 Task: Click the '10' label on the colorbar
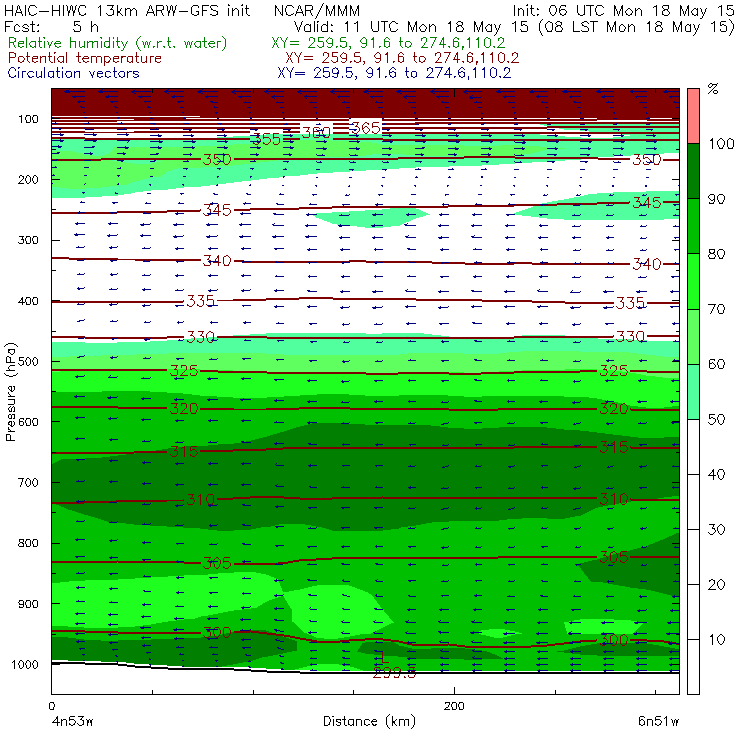click(717, 639)
